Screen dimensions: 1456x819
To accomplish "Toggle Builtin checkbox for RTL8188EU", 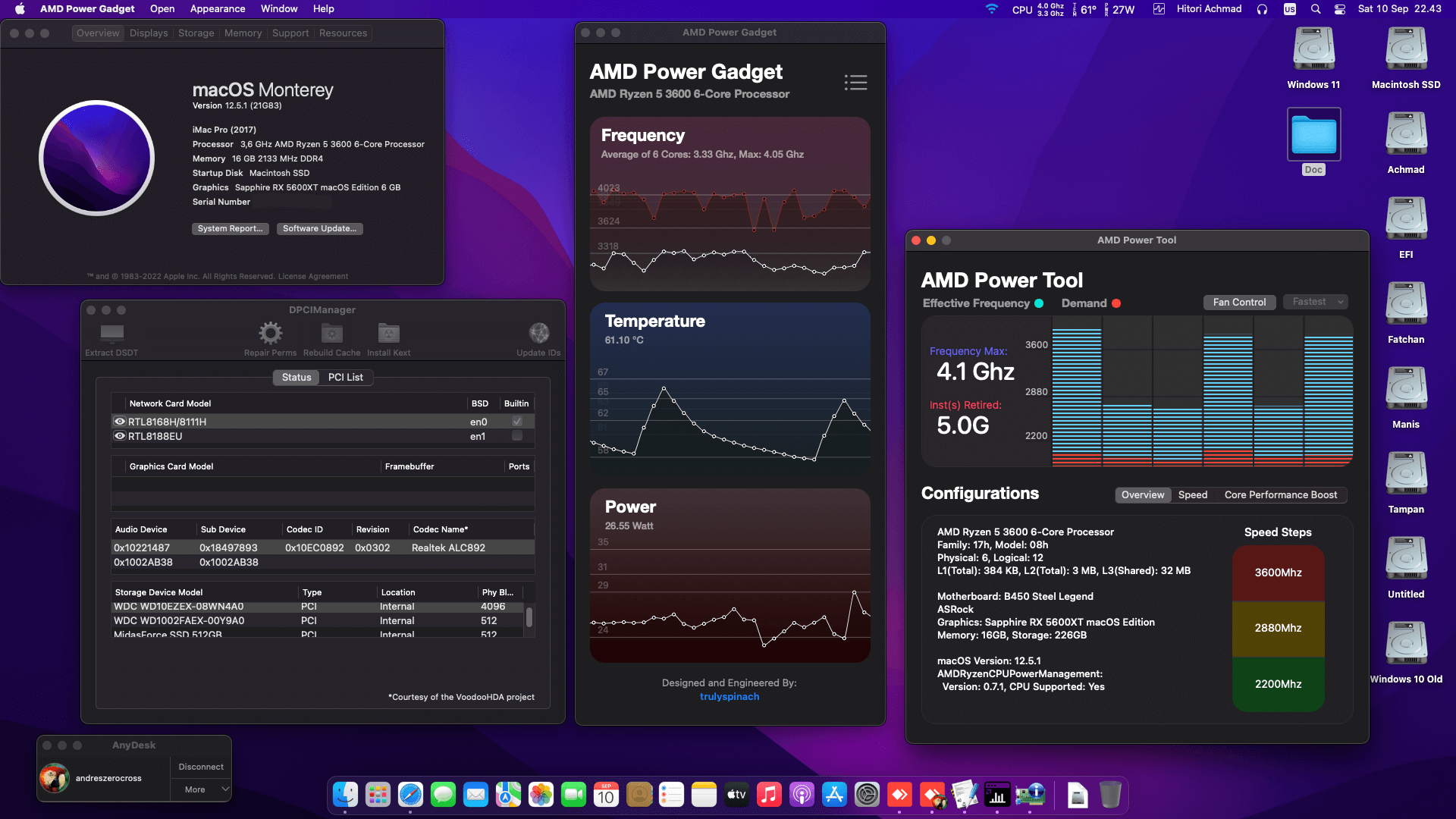I will 517,436.
